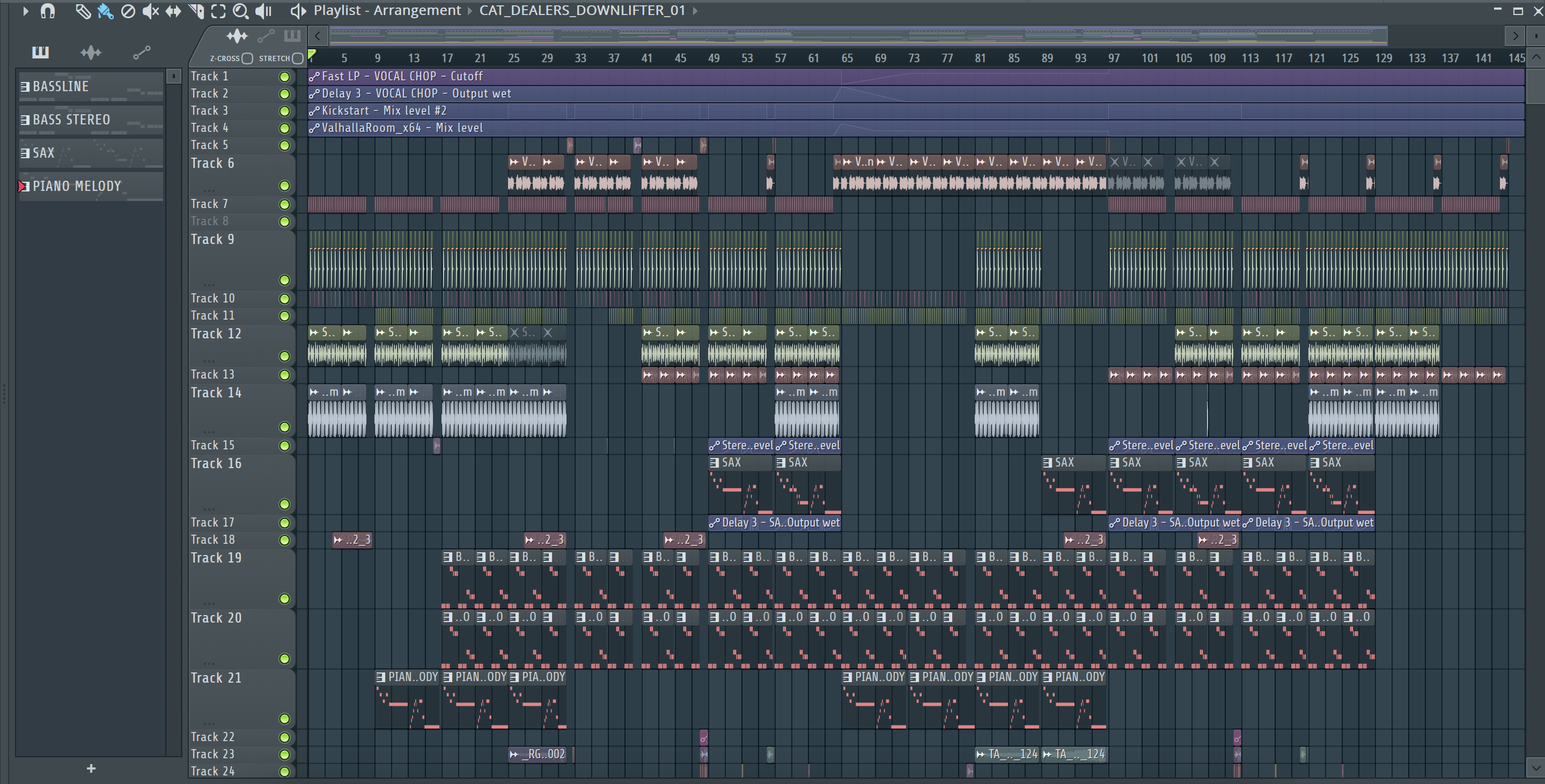This screenshot has height=784, width=1545.
Task: Select the Zoom magnifier tool
Action: click(240, 11)
